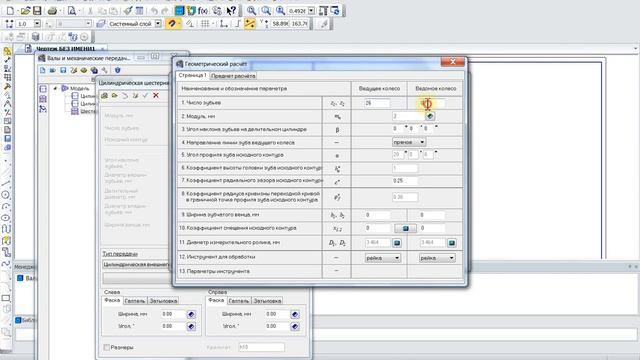Toggle the snap magnet icon
This screenshot has width=640, height=360.
pos(172,24)
